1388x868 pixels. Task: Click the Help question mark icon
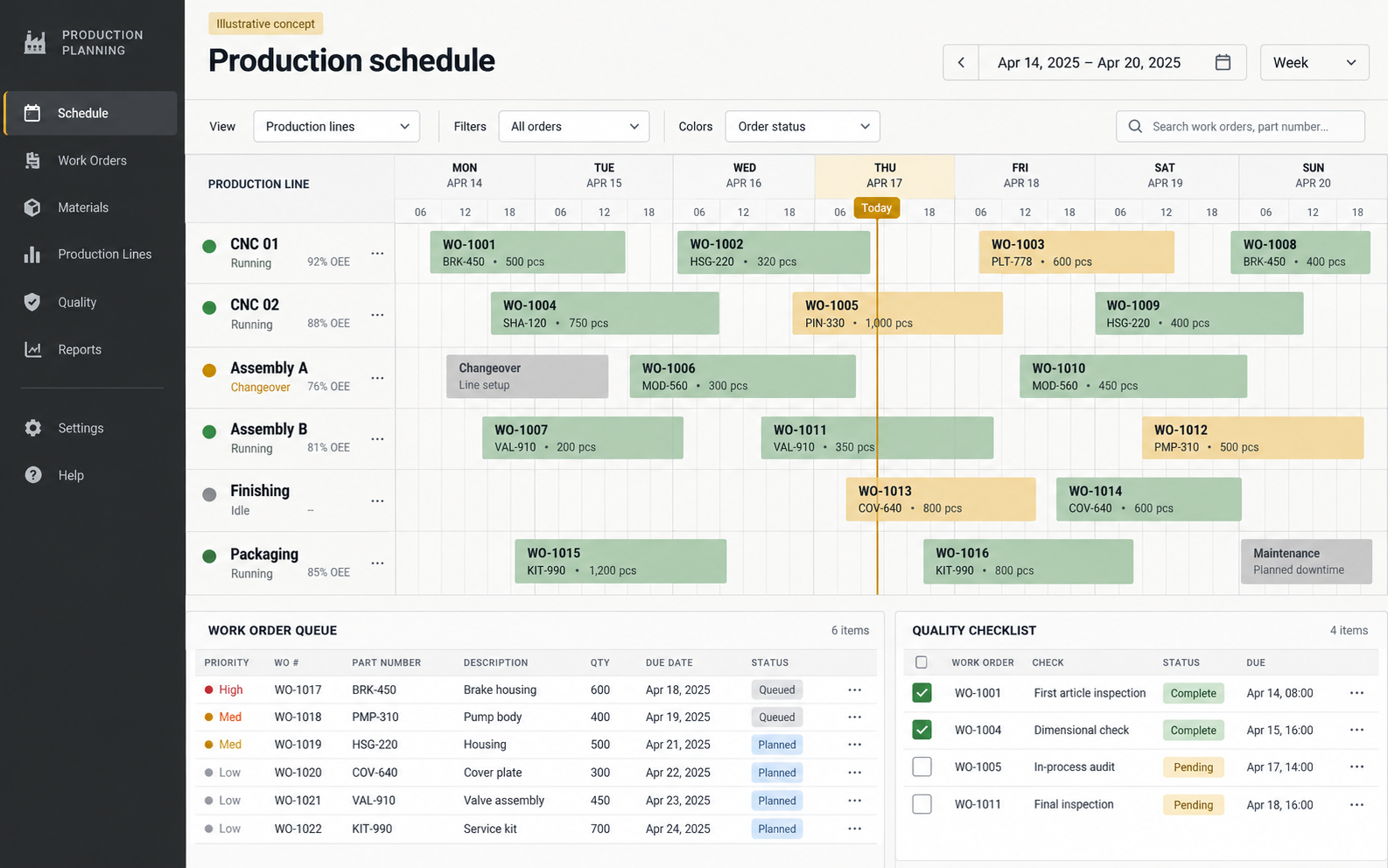(32, 475)
